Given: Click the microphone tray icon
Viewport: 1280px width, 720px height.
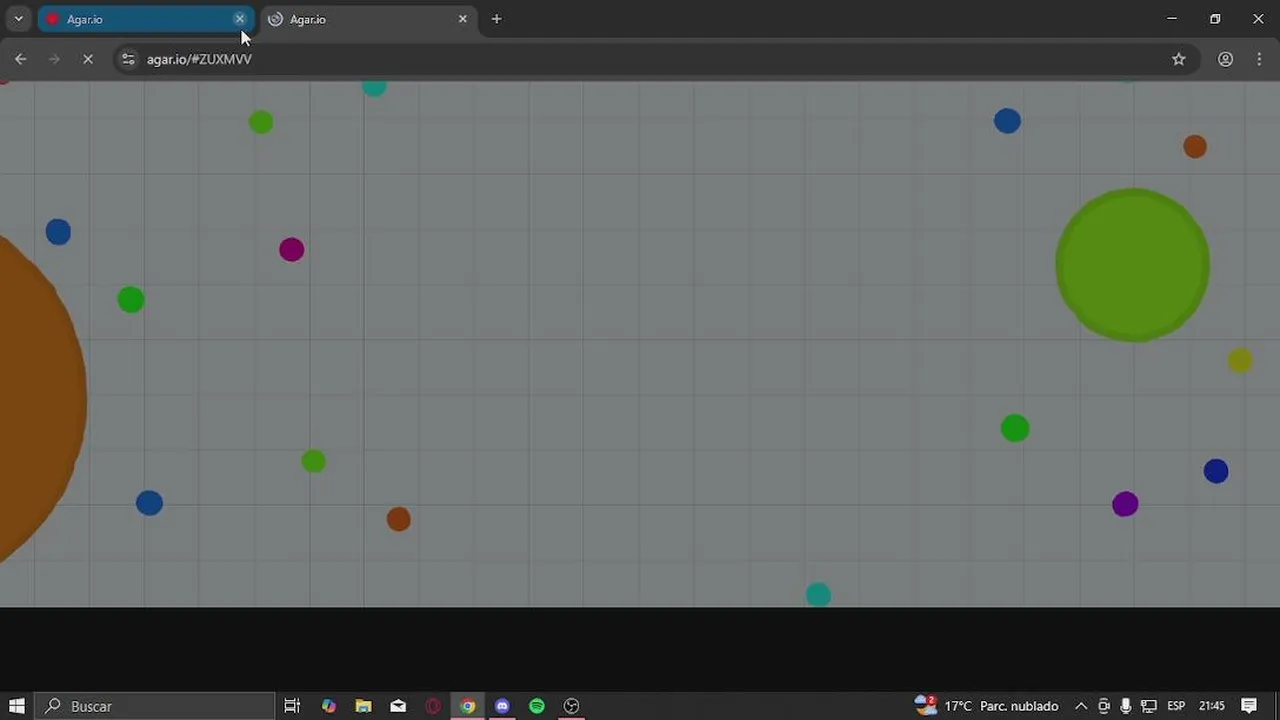Looking at the screenshot, I should coord(1126,706).
